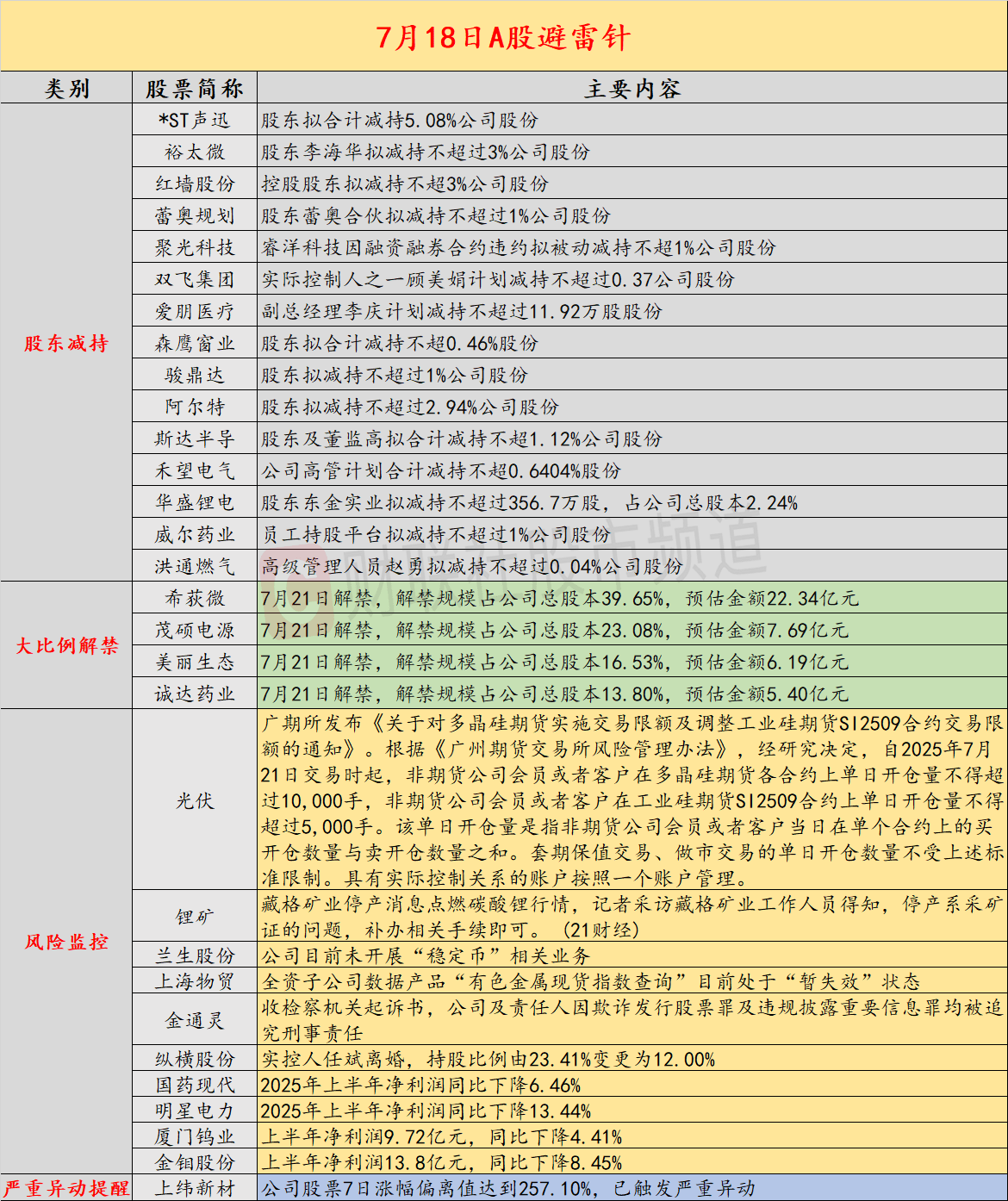
Task: Select 厦门钨业 profit decline content cell
Action: 632,1136
